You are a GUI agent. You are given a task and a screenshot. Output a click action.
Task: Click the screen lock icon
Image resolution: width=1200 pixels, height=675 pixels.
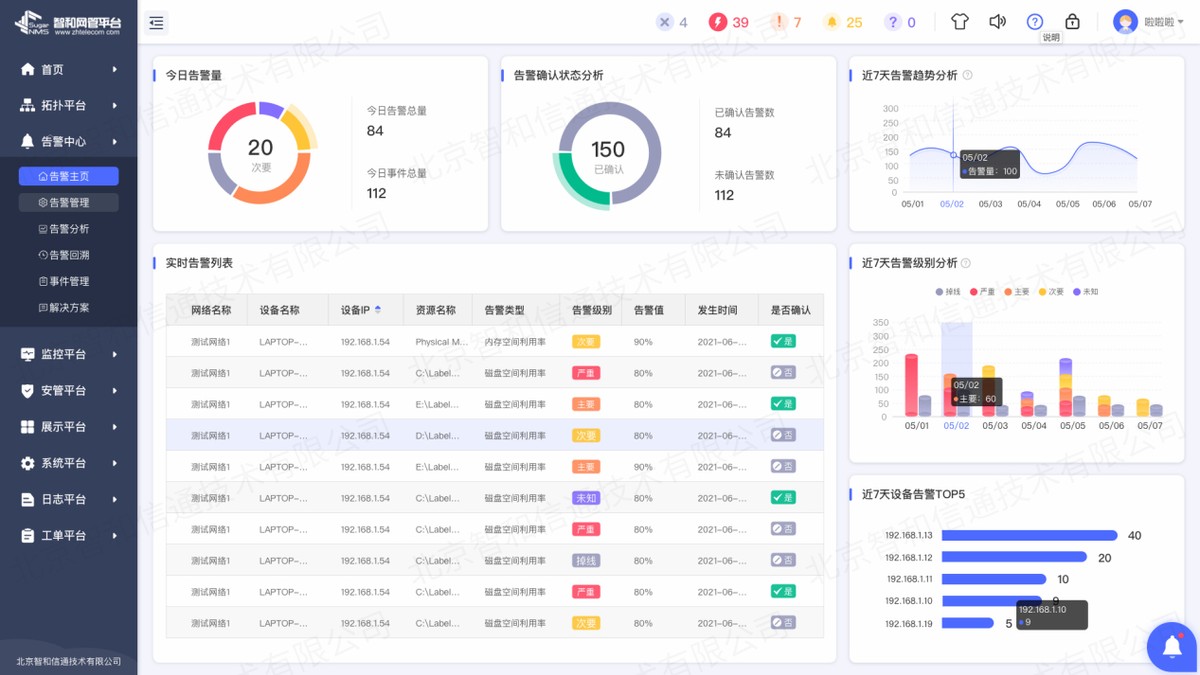tap(1072, 20)
